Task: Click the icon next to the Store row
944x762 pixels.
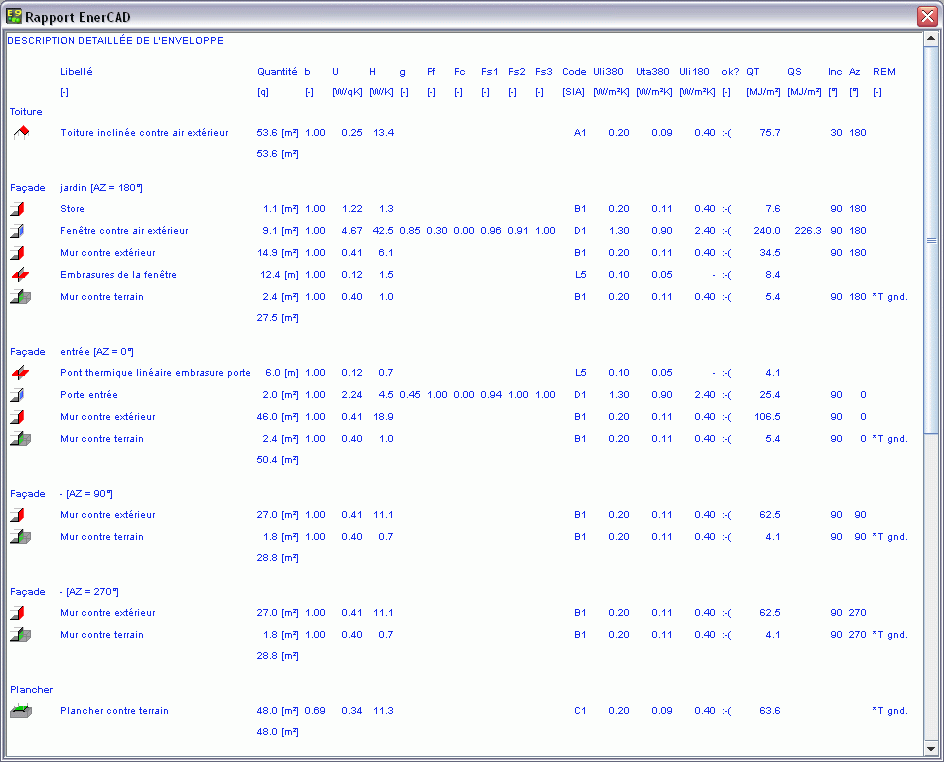Action: tap(19, 209)
